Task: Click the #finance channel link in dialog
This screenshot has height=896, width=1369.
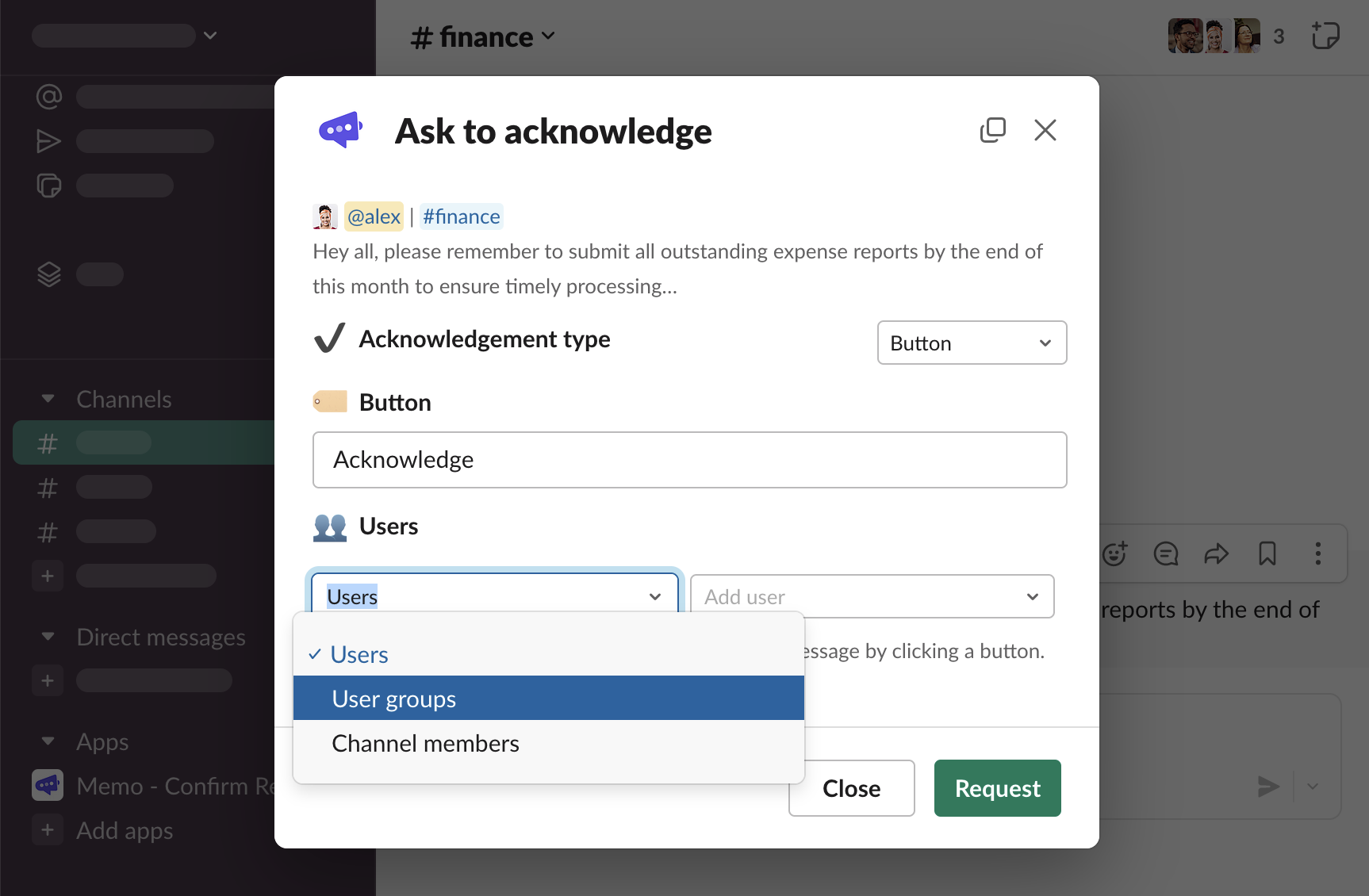Action: [x=461, y=216]
